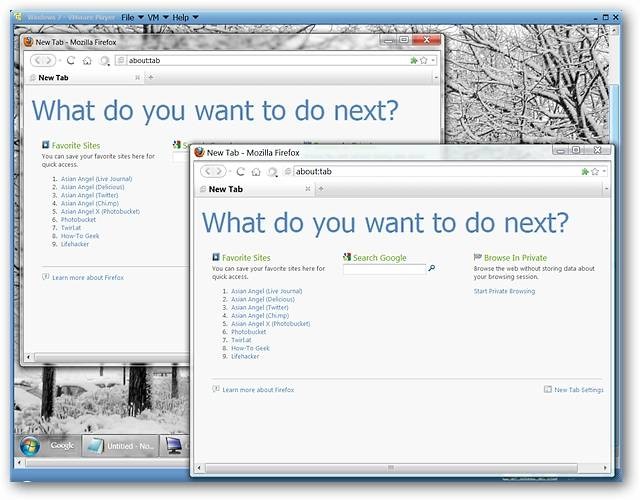Image resolution: width=640 pixels, height=500 pixels.
Task: Open Asian Angel (Twitter) link in front window
Action: click(x=260, y=307)
